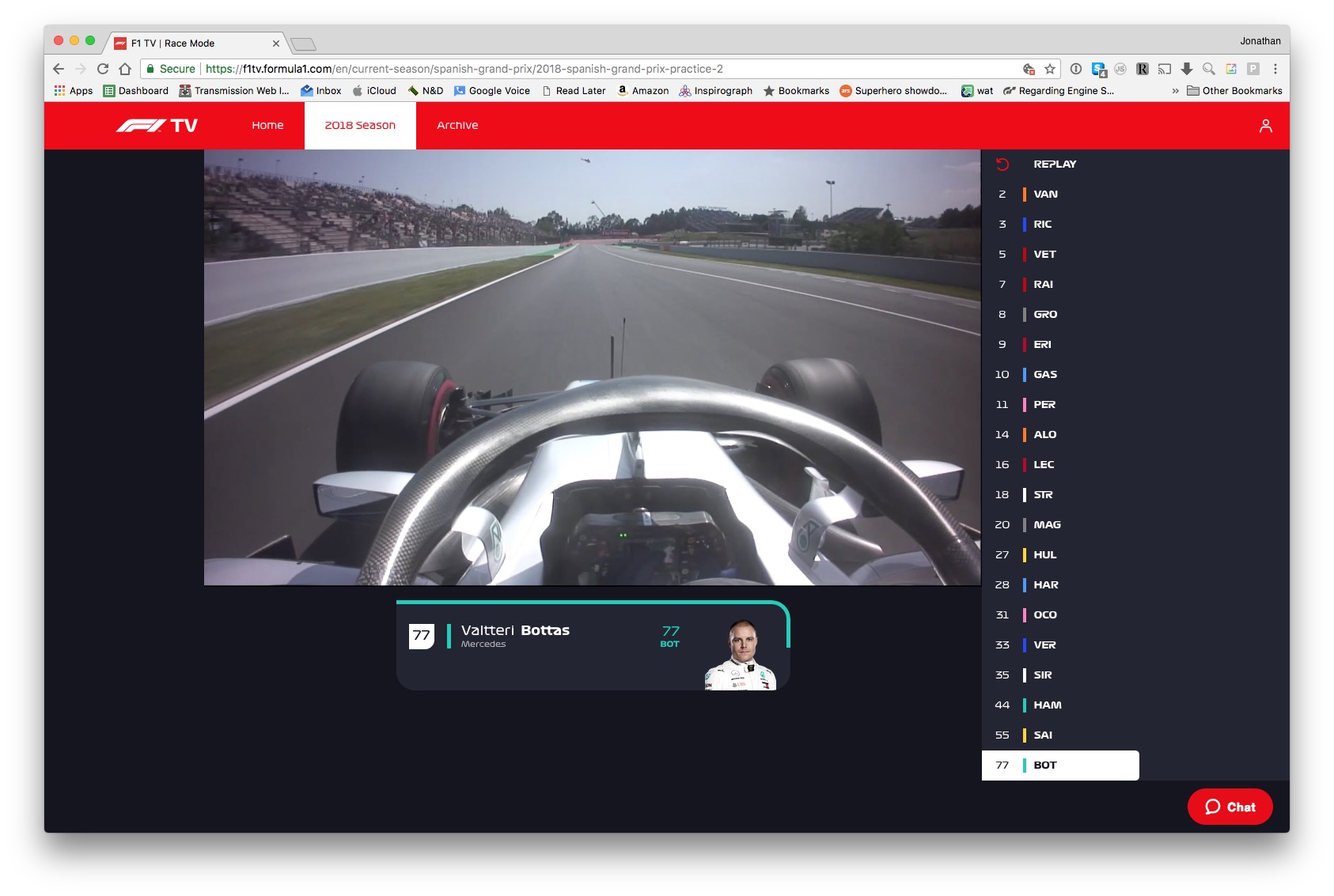Click the Replay icon in driver list
Screen dimensions: 1334x896
[x=1002, y=164]
